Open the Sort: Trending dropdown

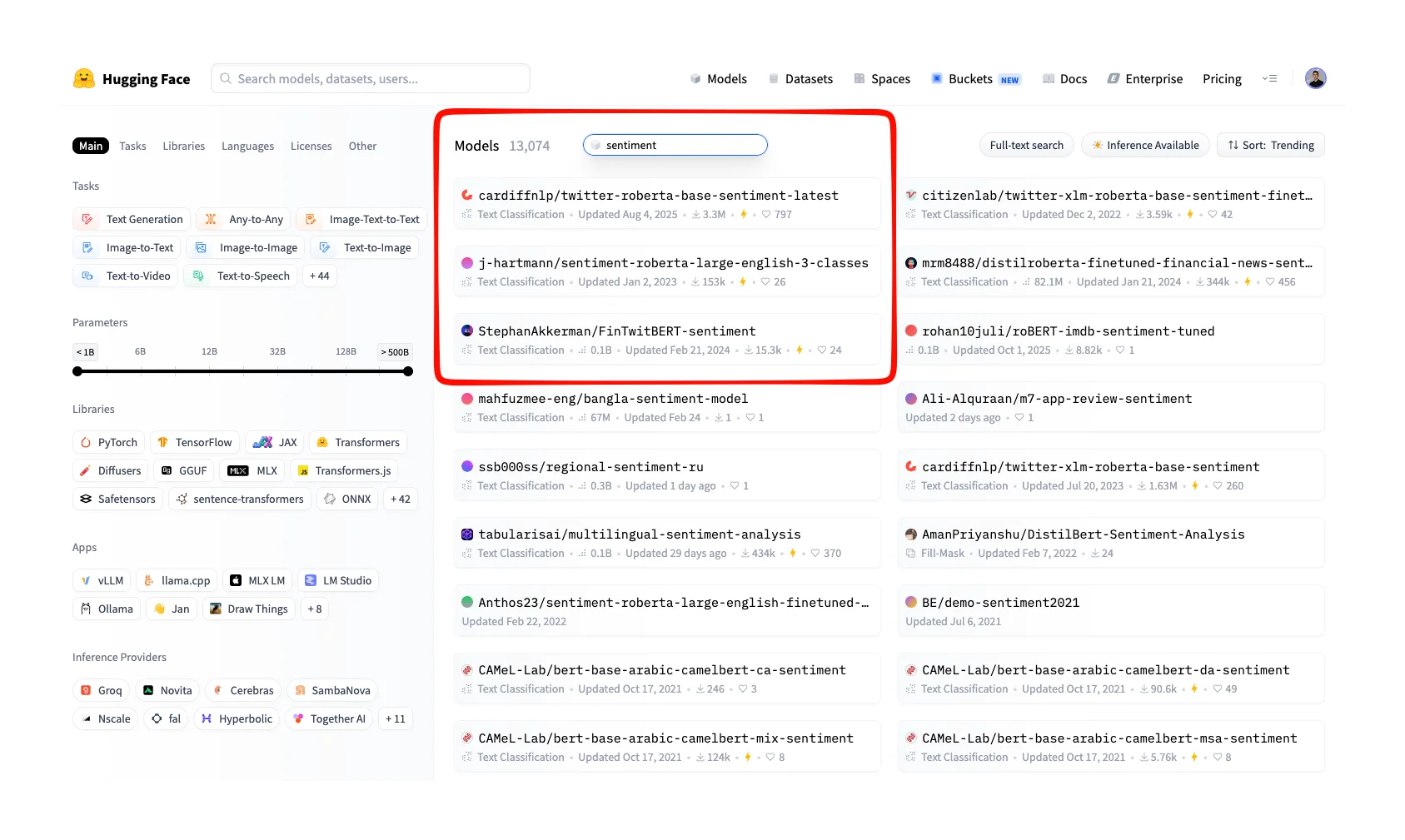pos(1271,145)
